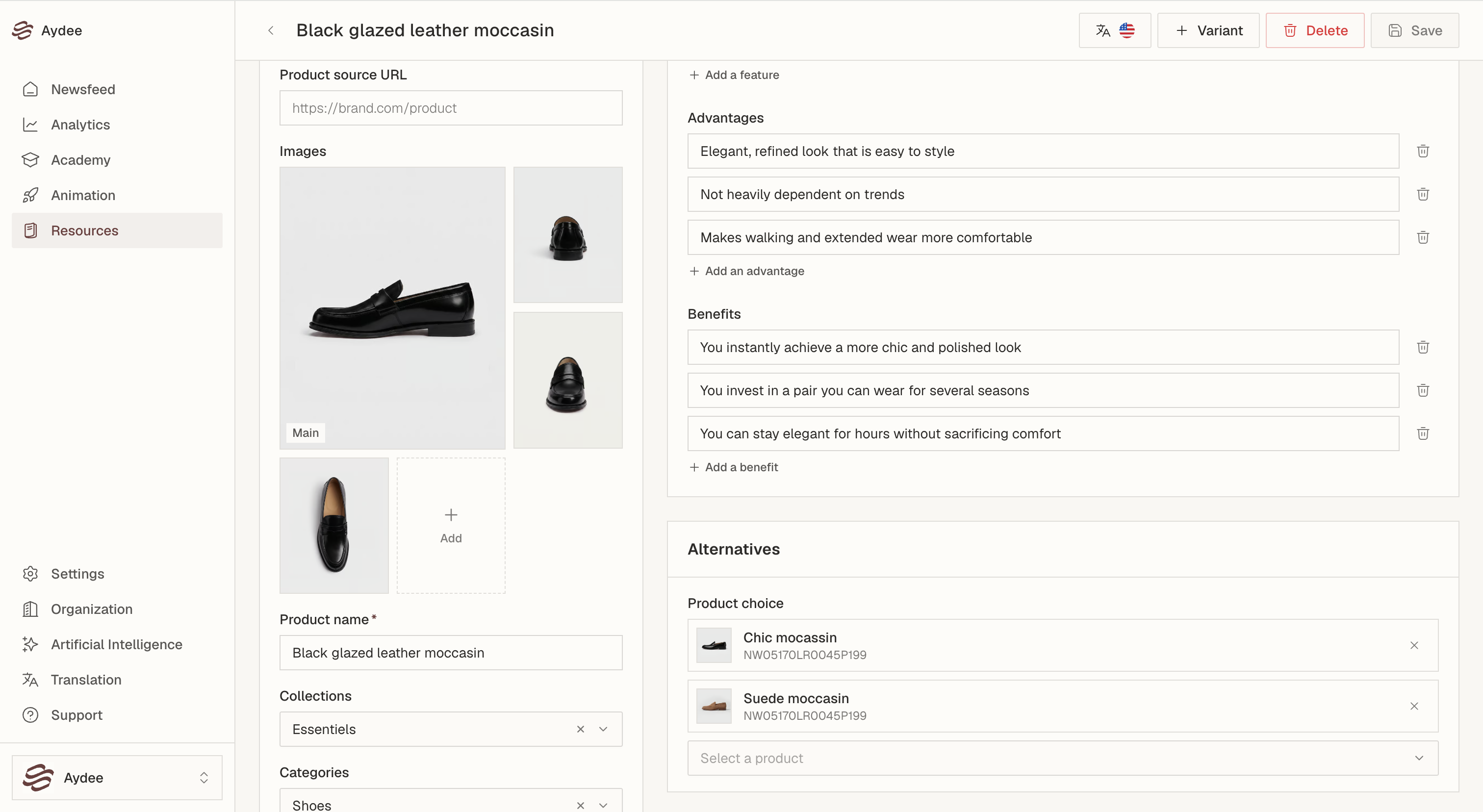Click the Organization building icon
This screenshot has height=812, width=1483.
30,609
